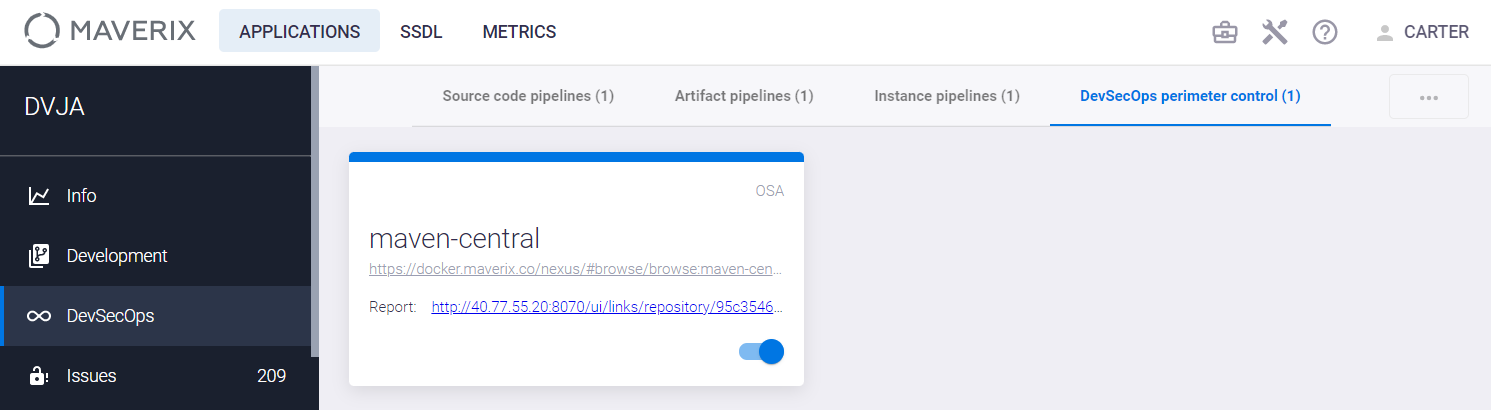This screenshot has height=410, width=1491.
Task: Open the wrench and screwdriver tools icon
Action: point(1274,32)
